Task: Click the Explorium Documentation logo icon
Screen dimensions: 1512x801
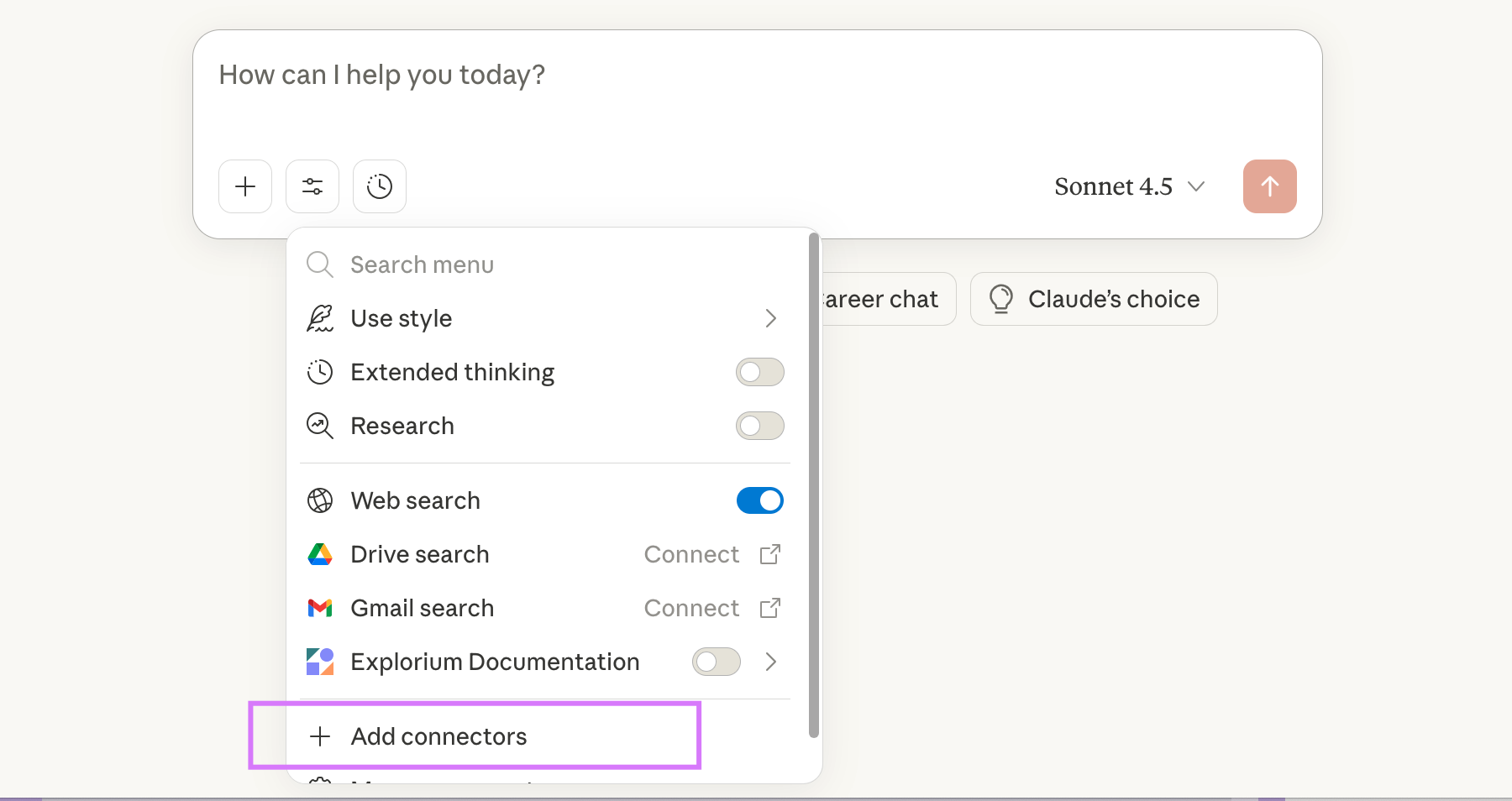Action: click(x=320, y=662)
